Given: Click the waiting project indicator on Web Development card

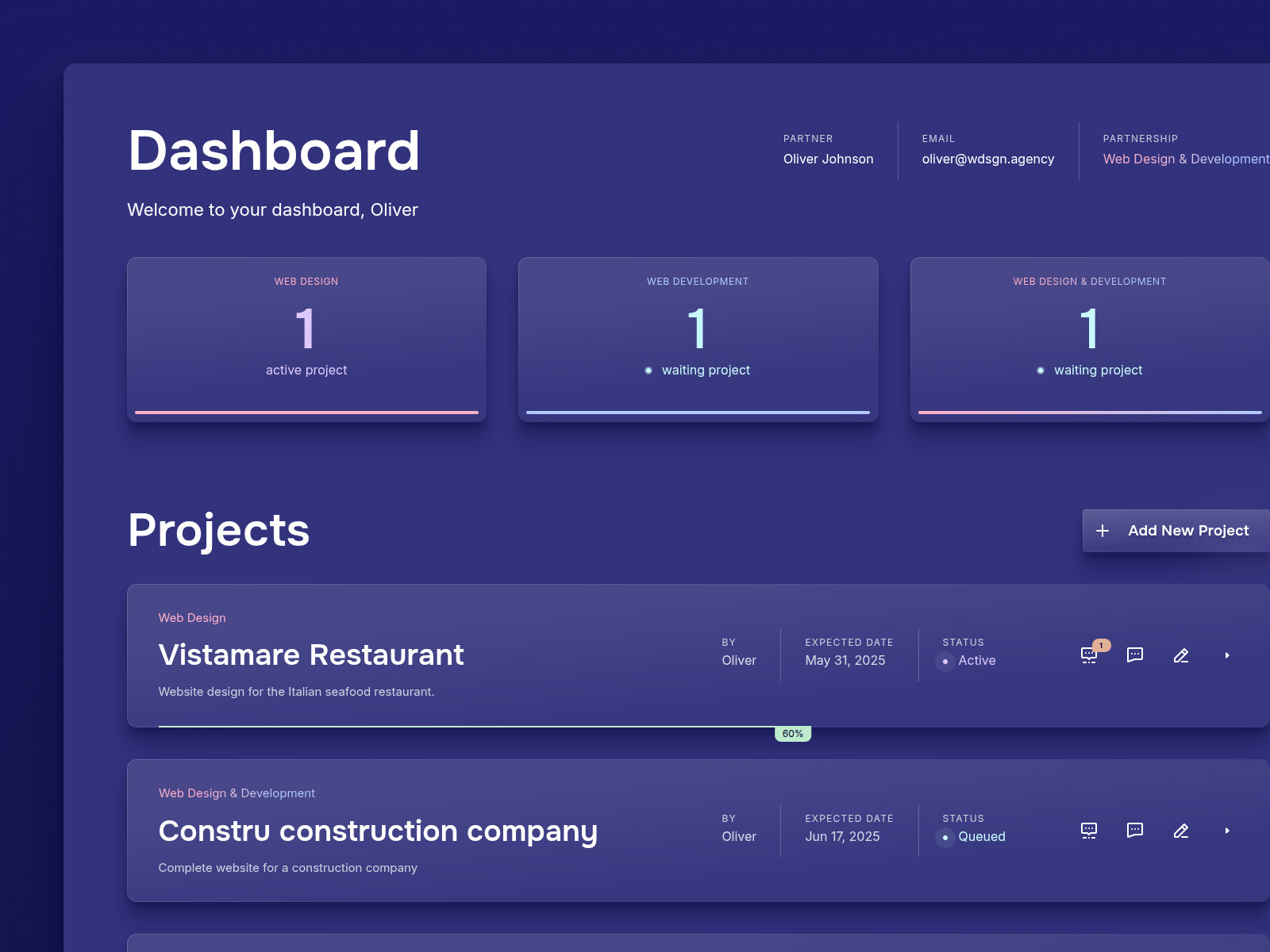Looking at the screenshot, I should pos(650,370).
